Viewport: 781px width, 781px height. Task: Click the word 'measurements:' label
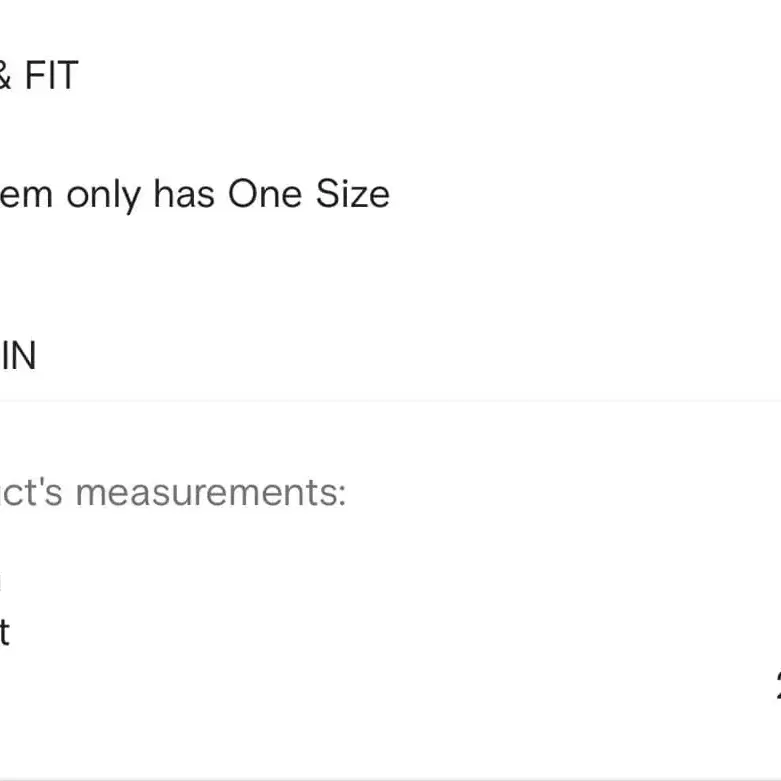211,492
